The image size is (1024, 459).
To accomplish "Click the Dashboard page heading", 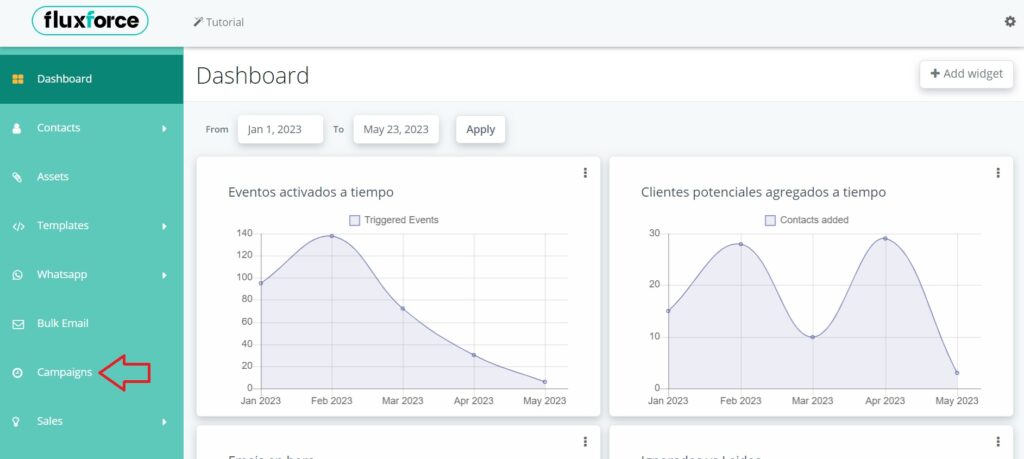I will pyautogui.click(x=253, y=76).
